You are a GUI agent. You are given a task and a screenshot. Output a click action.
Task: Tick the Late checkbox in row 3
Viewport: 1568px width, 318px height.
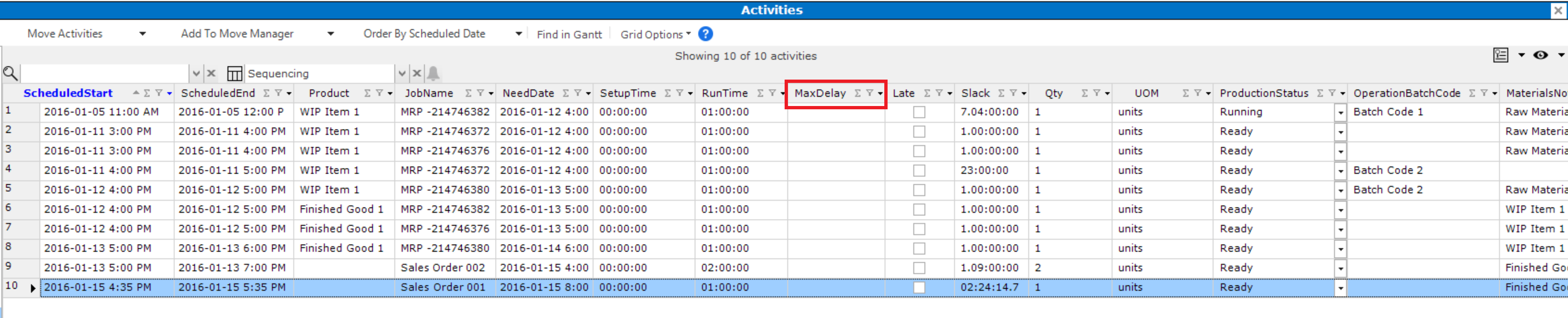919,151
